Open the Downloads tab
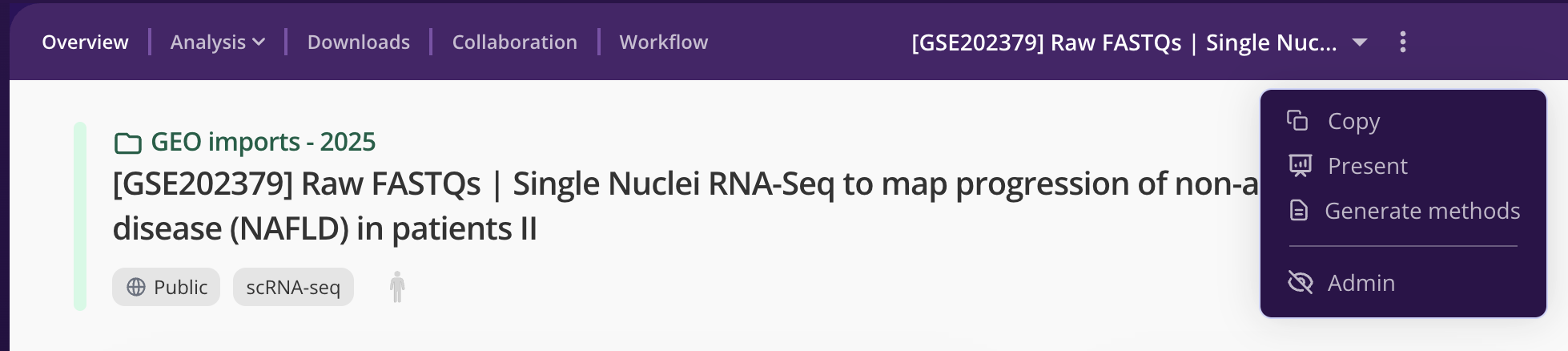Screen dimensions: 1568x351 [358, 42]
